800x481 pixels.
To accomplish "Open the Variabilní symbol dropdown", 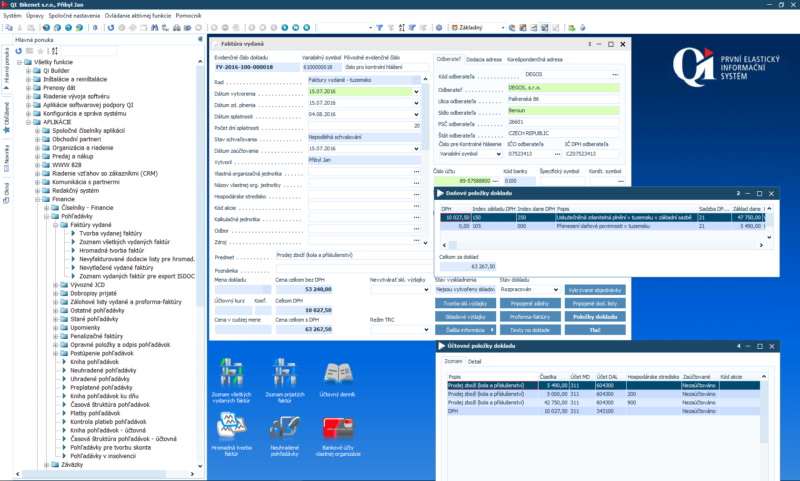I will 498,154.
